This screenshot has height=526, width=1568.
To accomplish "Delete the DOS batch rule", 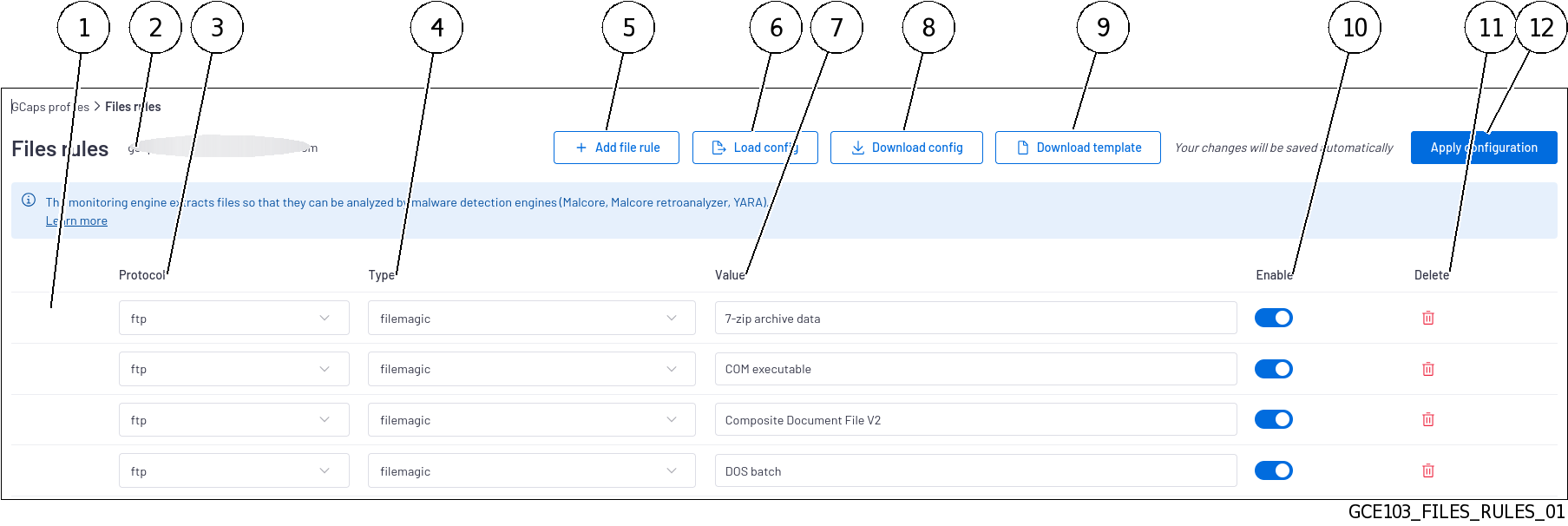I will (1428, 470).
